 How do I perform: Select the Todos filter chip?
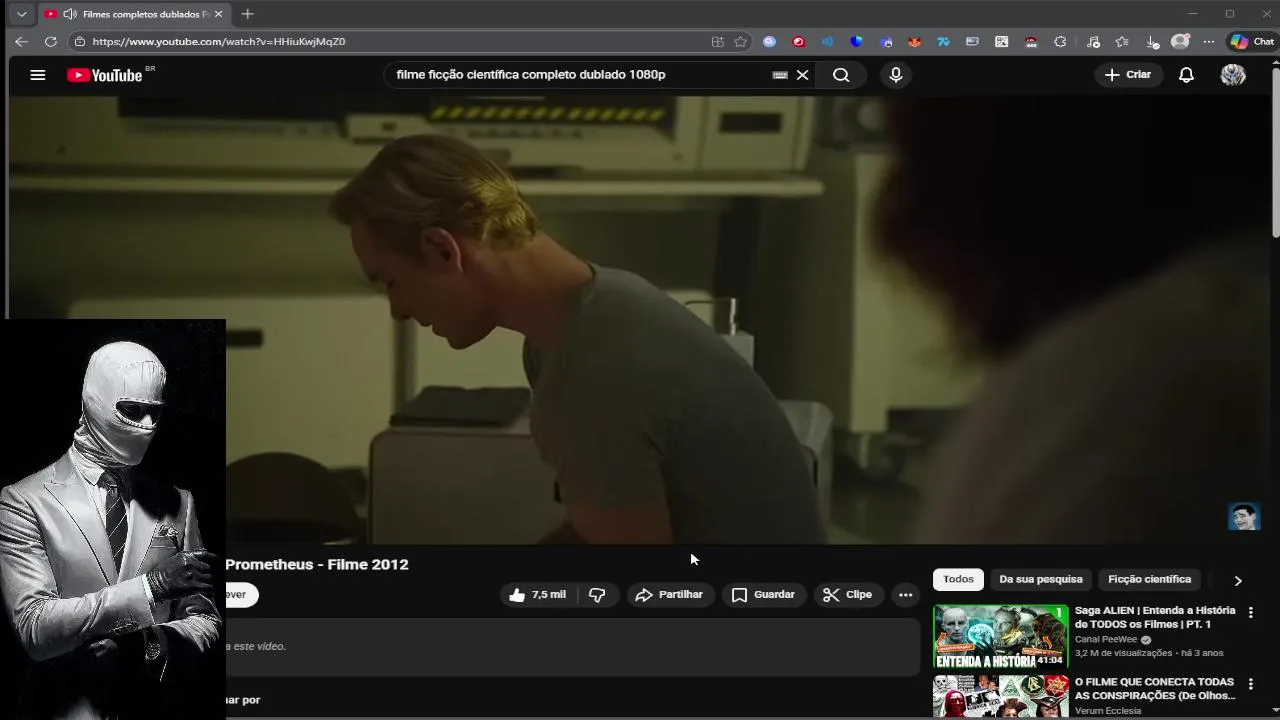[x=958, y=580]
